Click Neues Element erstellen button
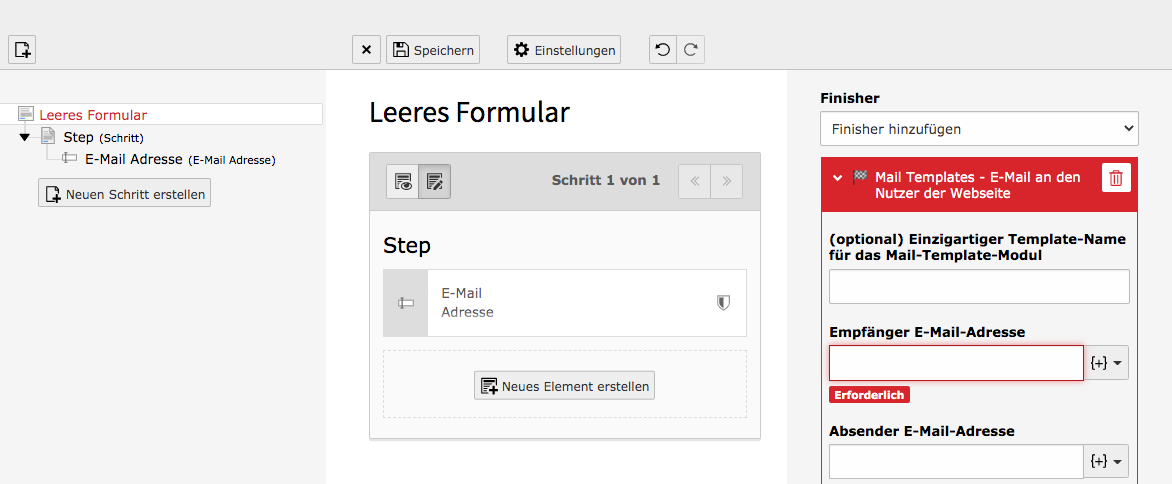This screenshot has width=1172, height=484. [x=564, y=386]
